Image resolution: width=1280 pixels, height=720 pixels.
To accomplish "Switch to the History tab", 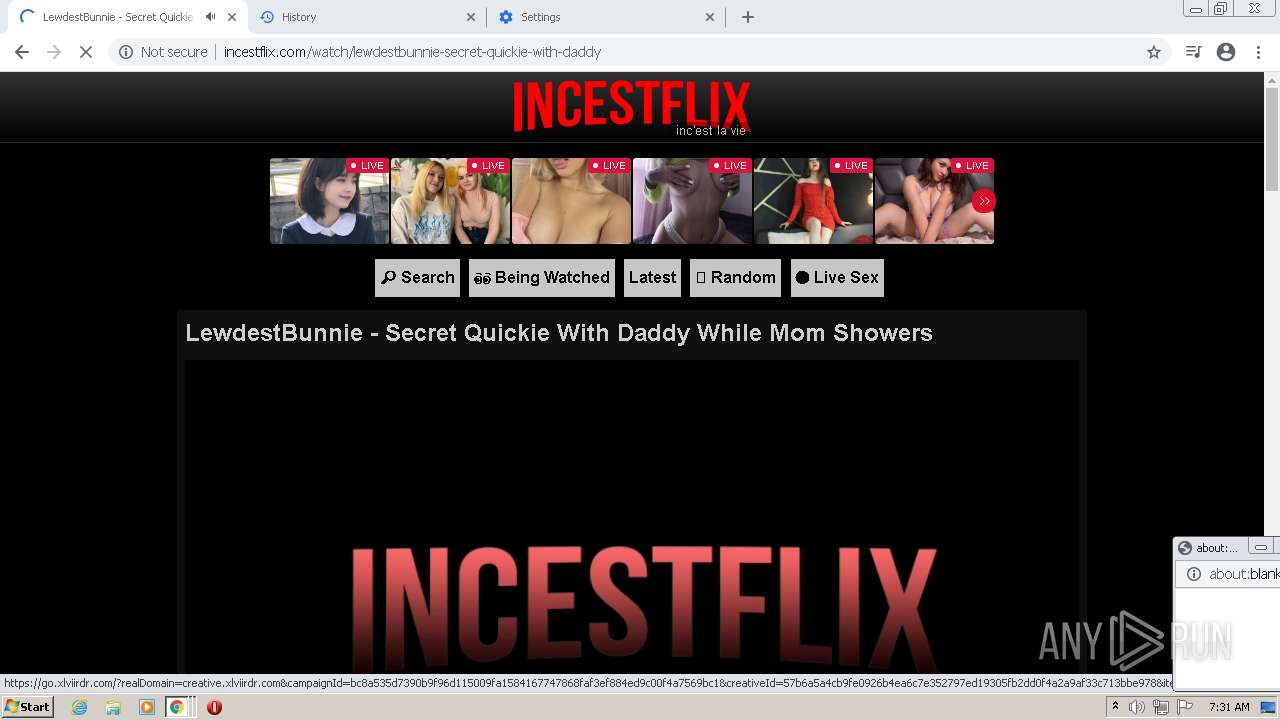I will point(298,17).
